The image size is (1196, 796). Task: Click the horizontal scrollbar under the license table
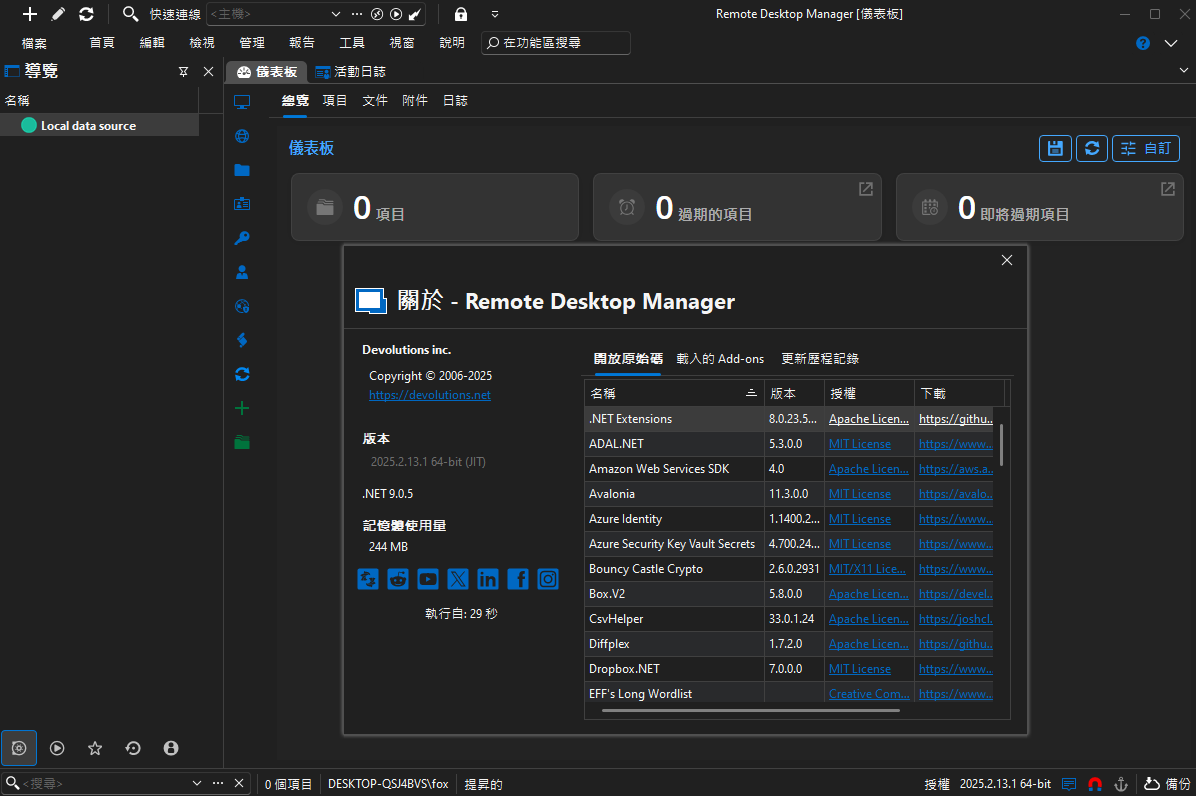751,711
